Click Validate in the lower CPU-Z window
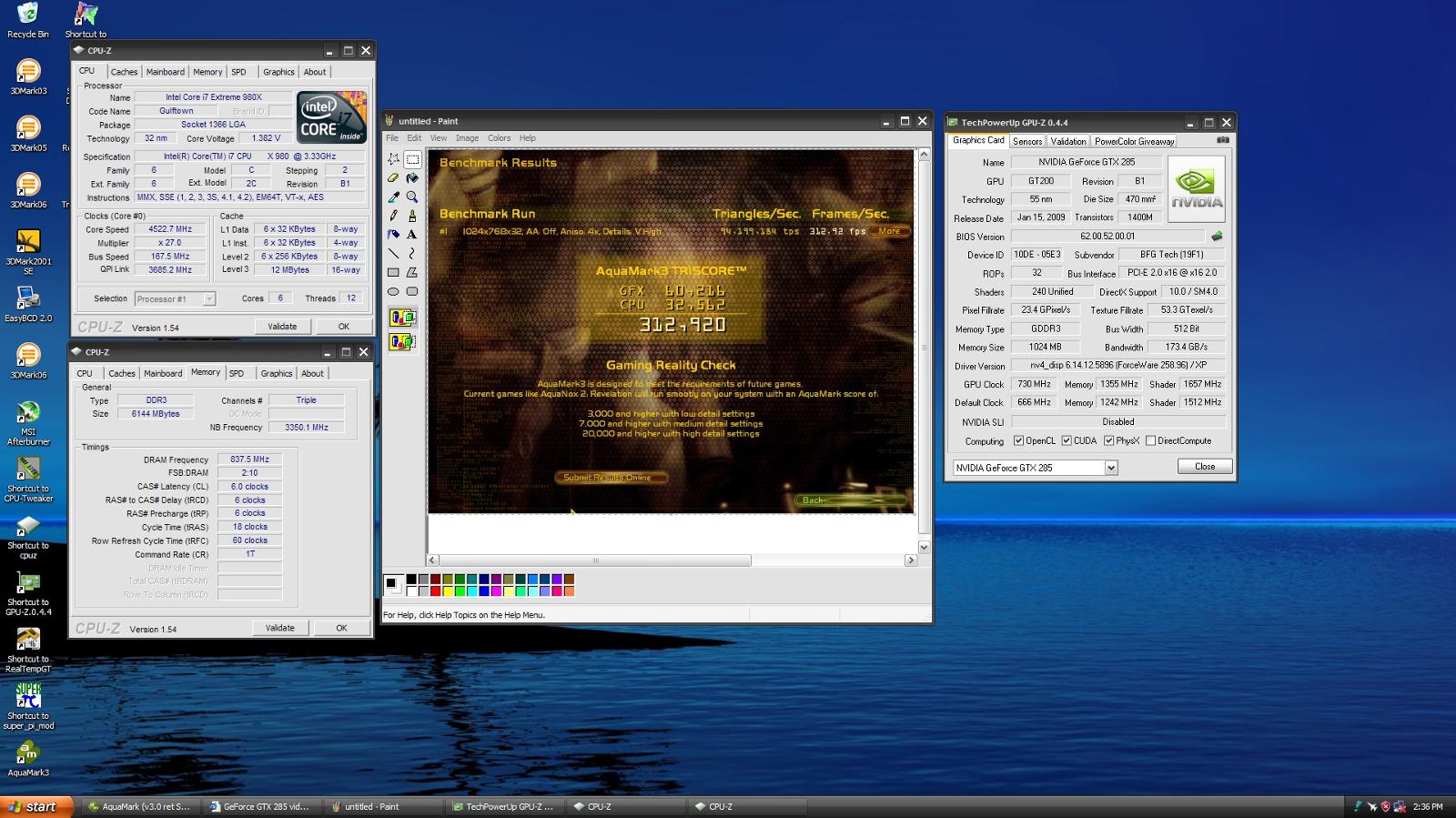 [280, 628]
